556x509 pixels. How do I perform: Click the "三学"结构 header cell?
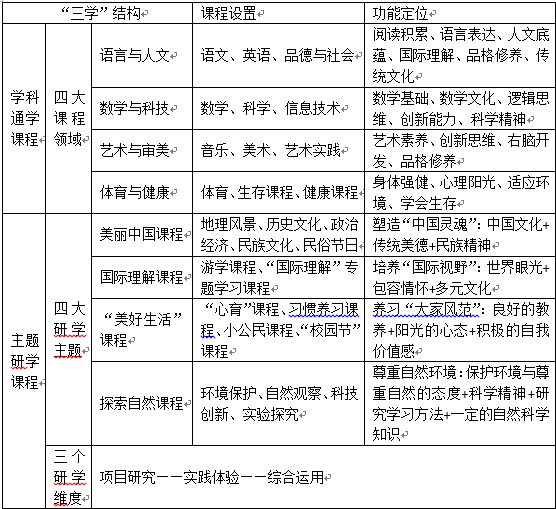coord(98,13)
